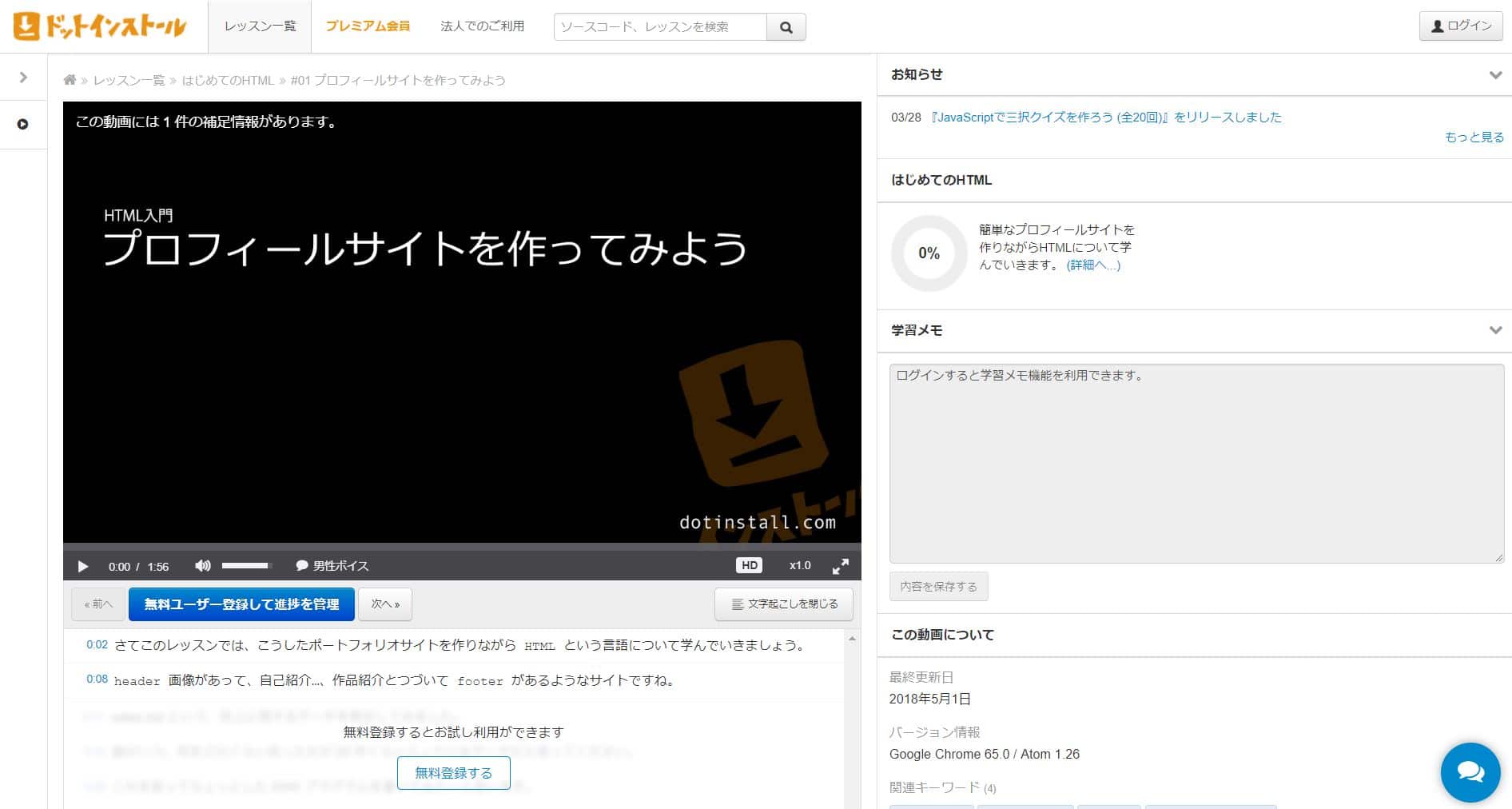Open the 詳細へ link
The image size is (1512, 809).
tap(1093, 265)
